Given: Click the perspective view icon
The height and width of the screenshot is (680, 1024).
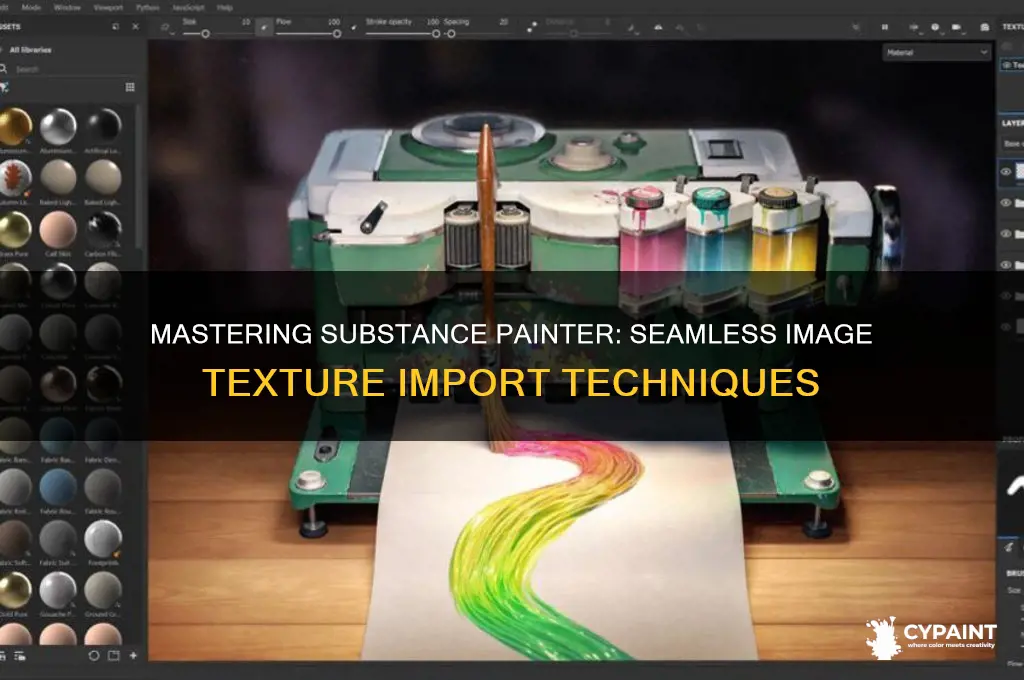Looking at the screenshot, I should (x=658, y=27).
